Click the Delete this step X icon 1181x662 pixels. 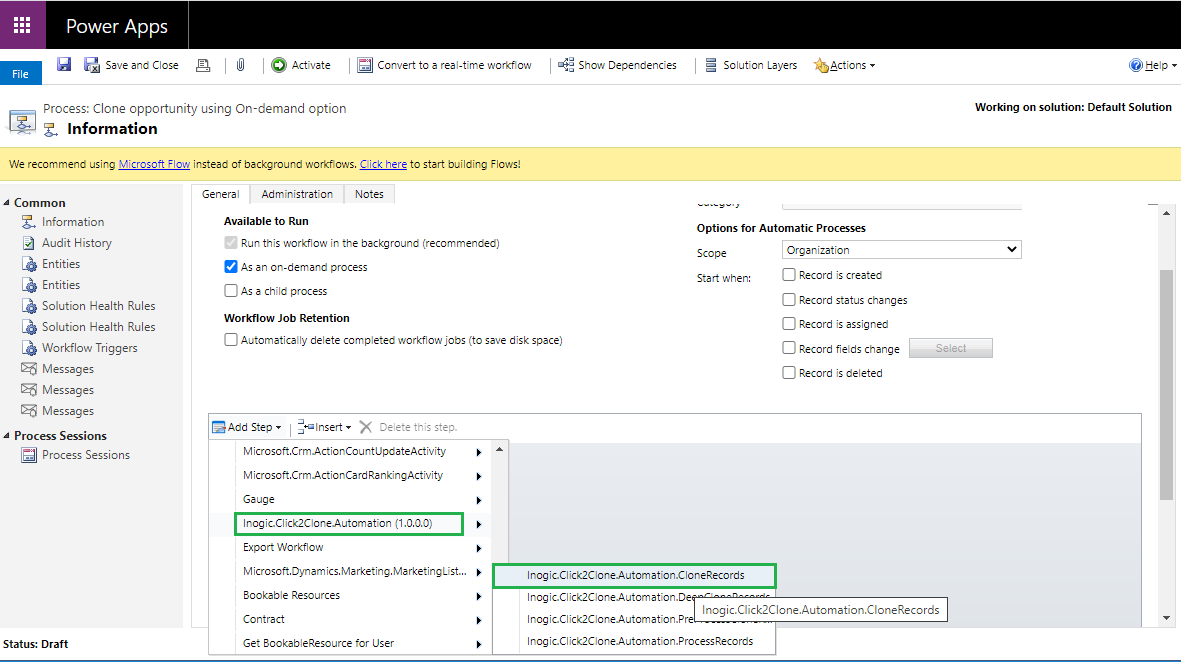coord(366,427)
